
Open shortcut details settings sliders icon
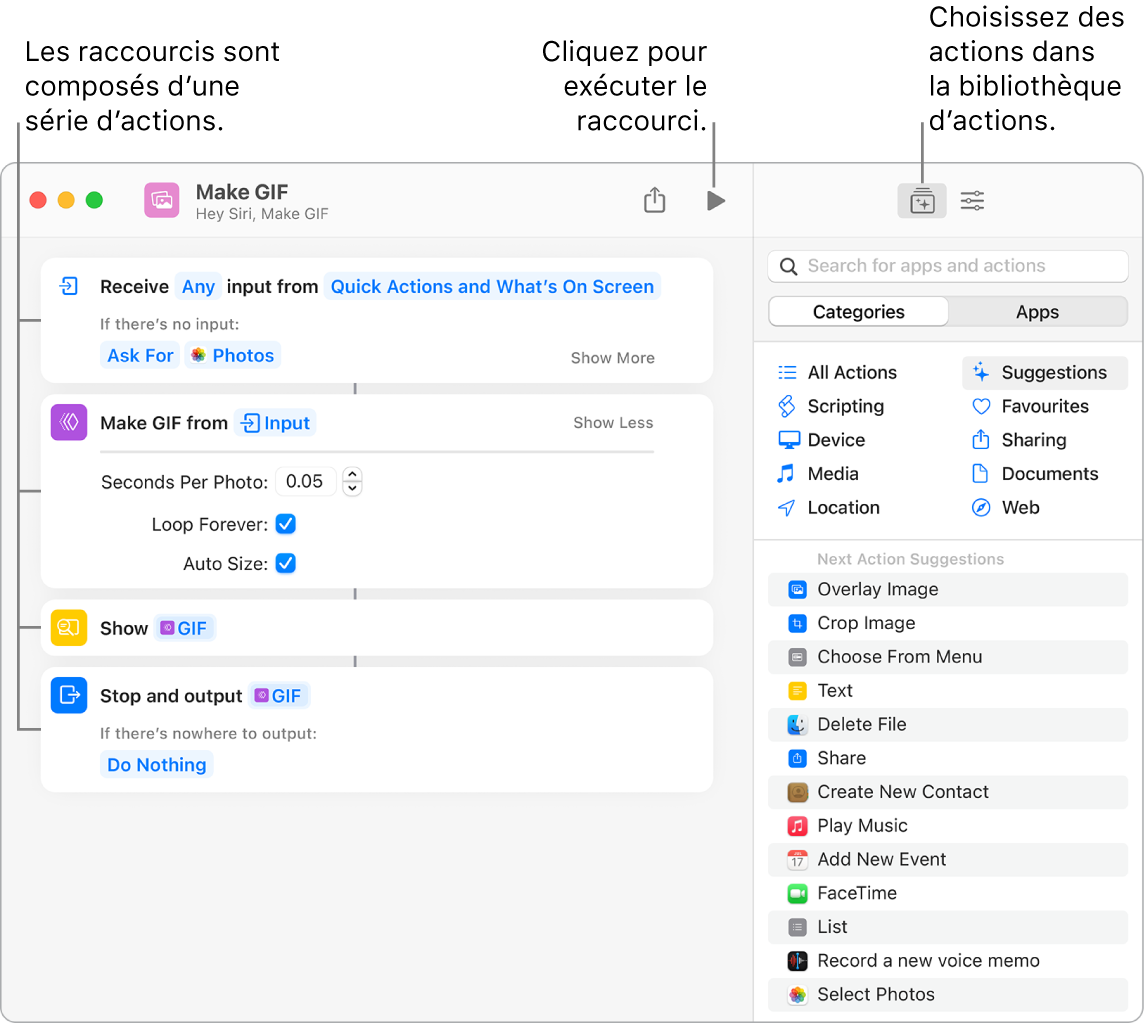pos(972,202)
